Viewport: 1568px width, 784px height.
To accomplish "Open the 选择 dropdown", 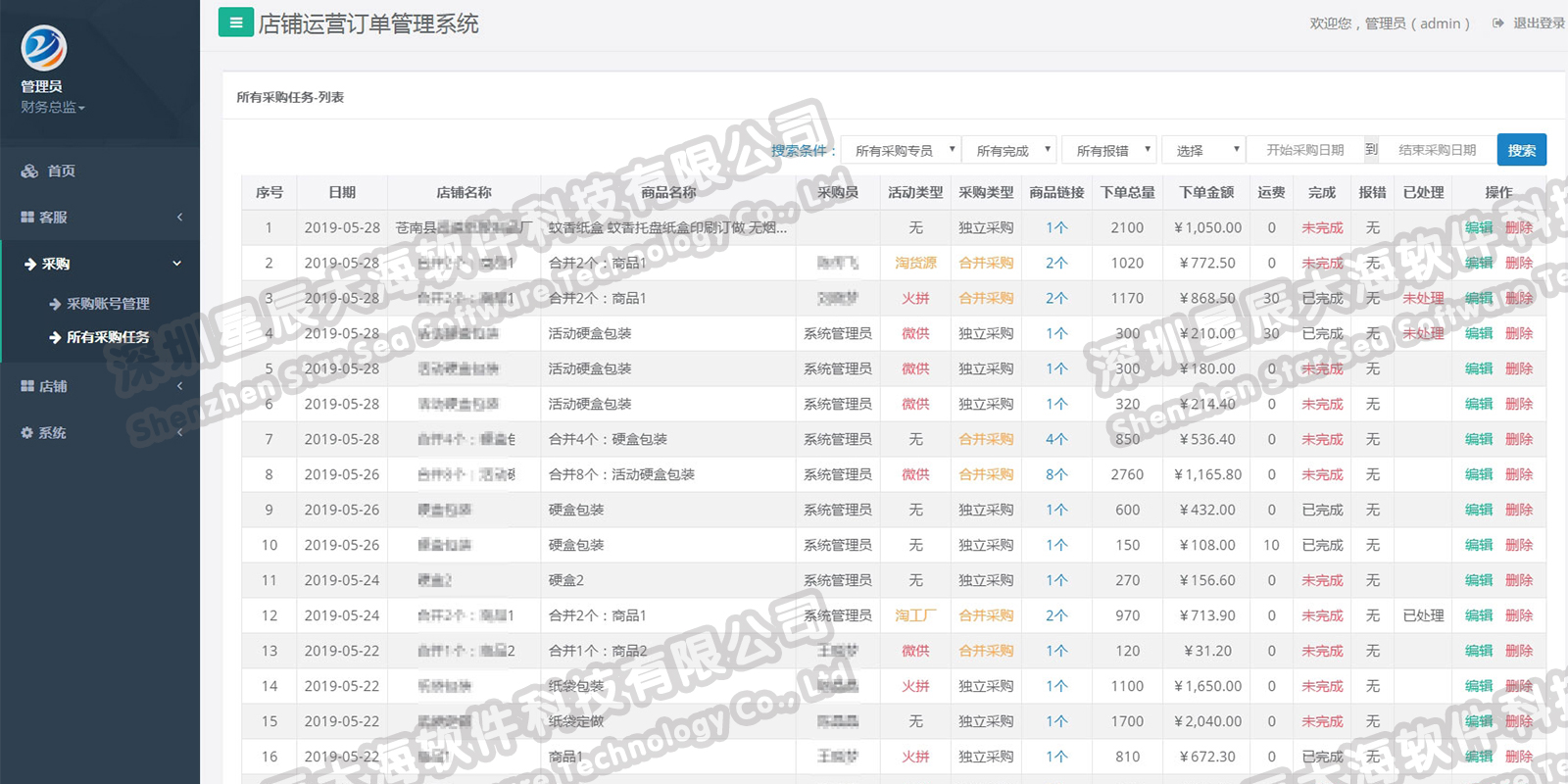I will 1203,150.
